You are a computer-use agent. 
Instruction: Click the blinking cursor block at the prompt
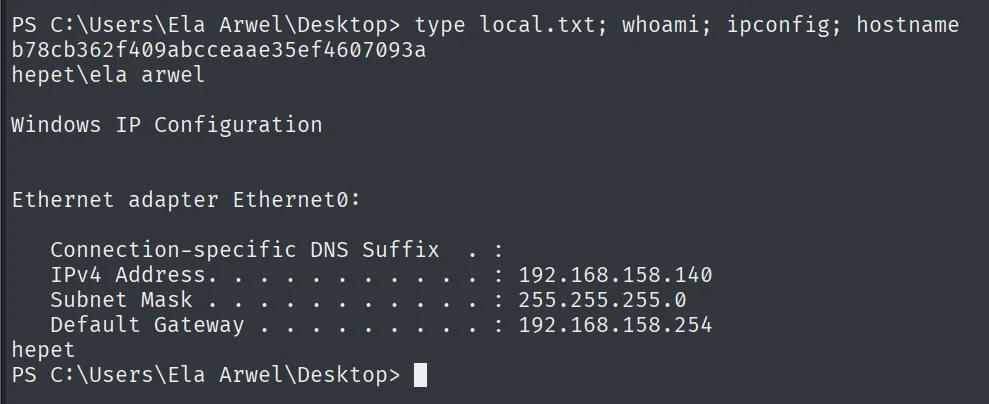coord(420,375)
